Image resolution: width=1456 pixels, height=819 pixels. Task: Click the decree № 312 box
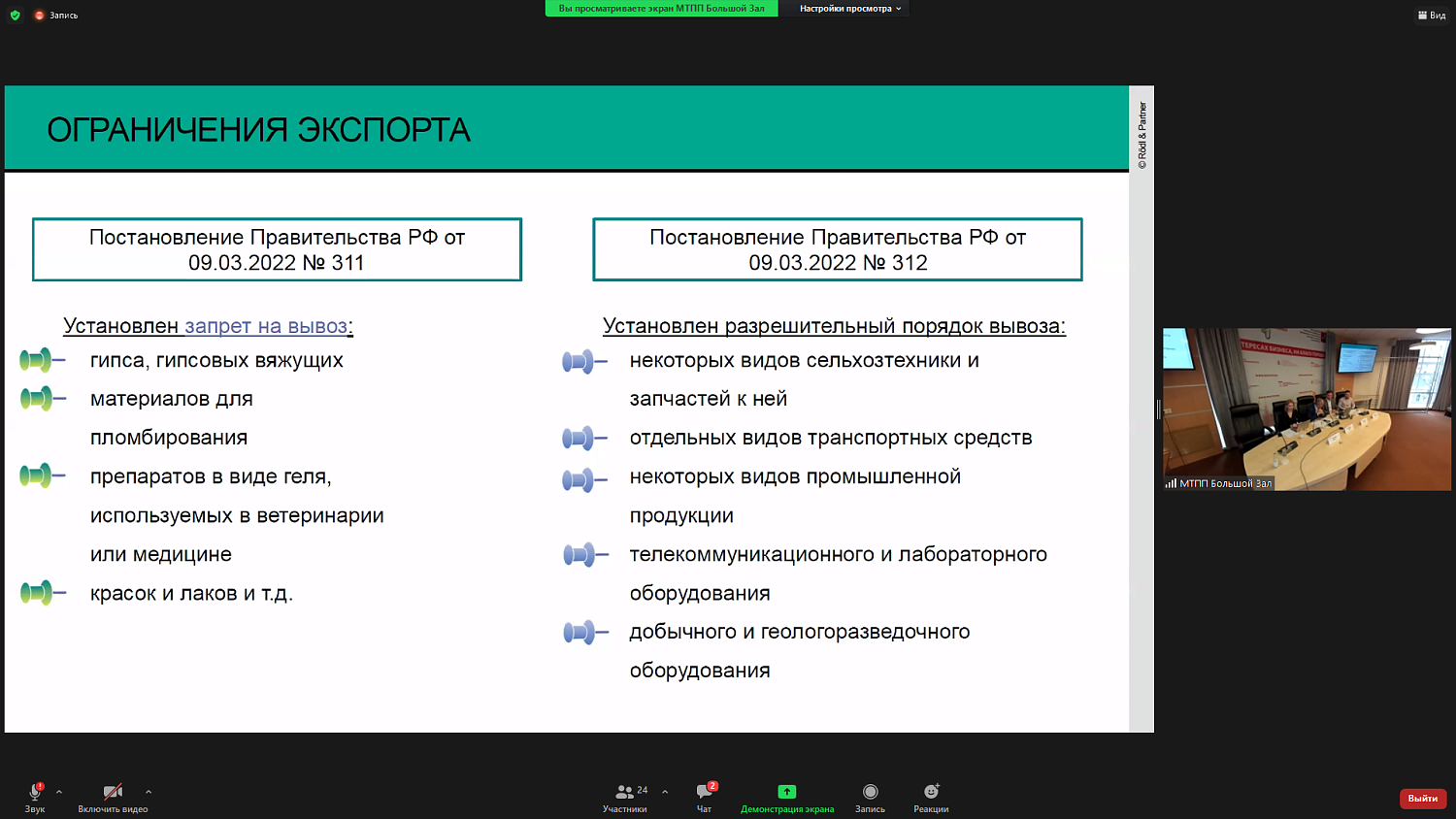pyautogui.click(x=838, y=249)
